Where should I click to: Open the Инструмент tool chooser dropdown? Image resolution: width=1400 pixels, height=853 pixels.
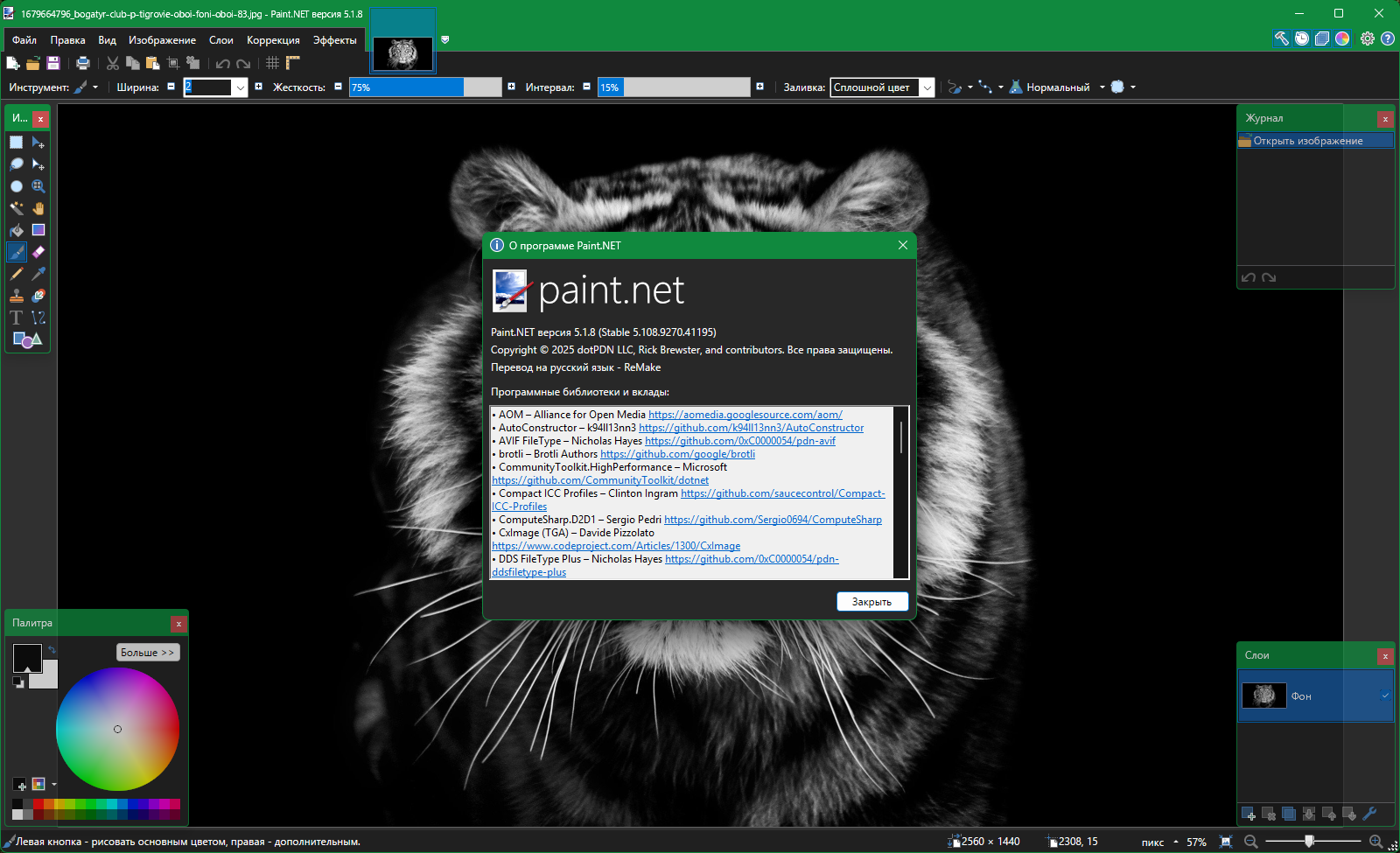point(86,87)
